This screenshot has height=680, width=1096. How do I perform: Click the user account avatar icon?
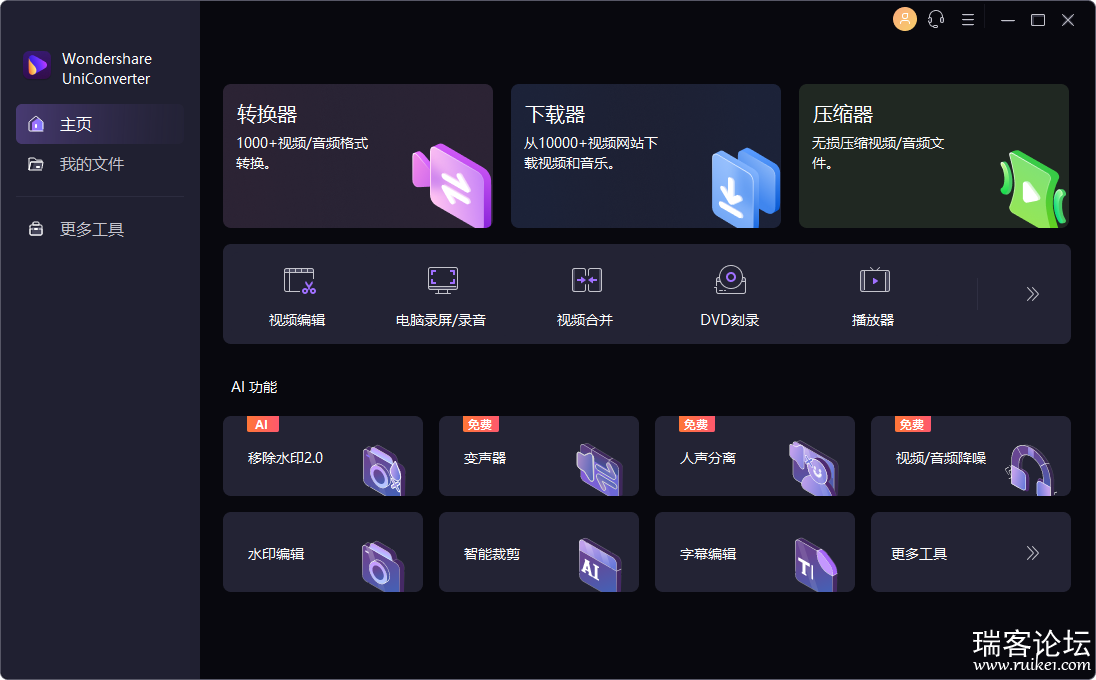[904, 20]
